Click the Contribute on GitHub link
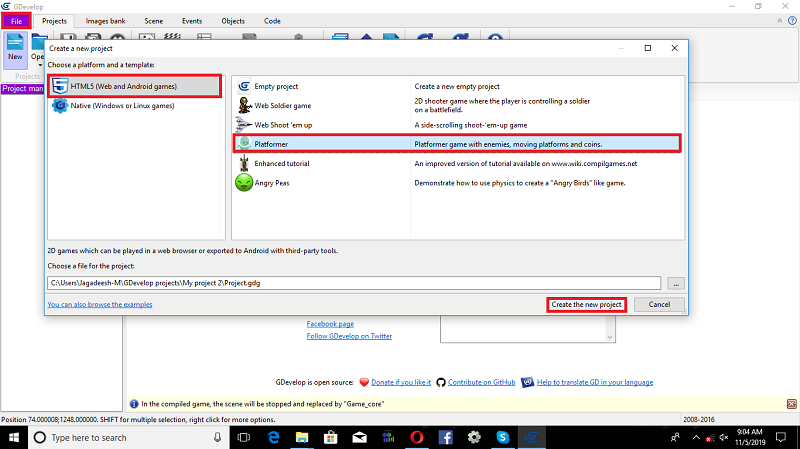 click(481, 382)
